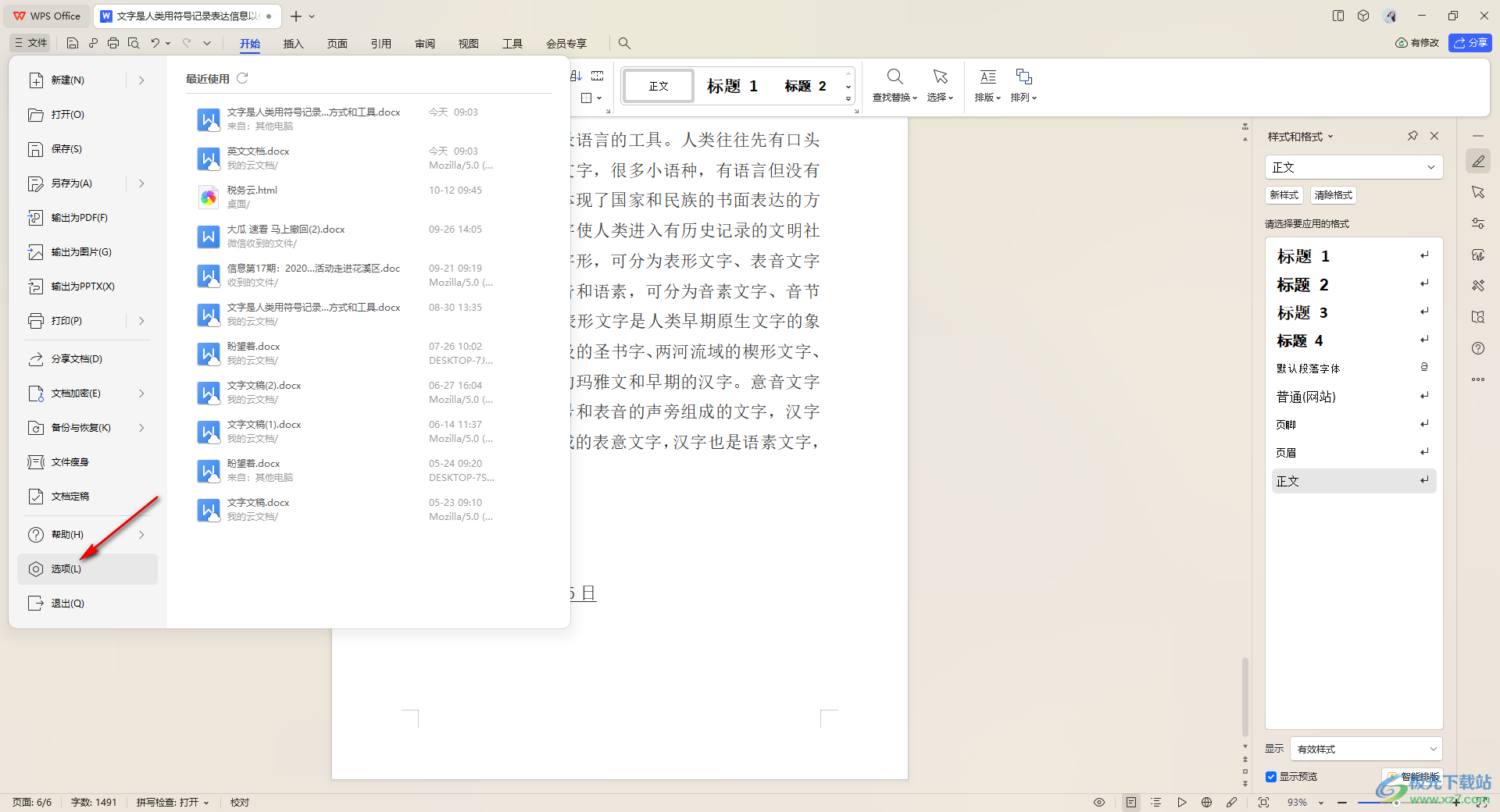Toggle the 显示预览 checkbox
Viewport: 1500px width, 812px height.
1271,776
